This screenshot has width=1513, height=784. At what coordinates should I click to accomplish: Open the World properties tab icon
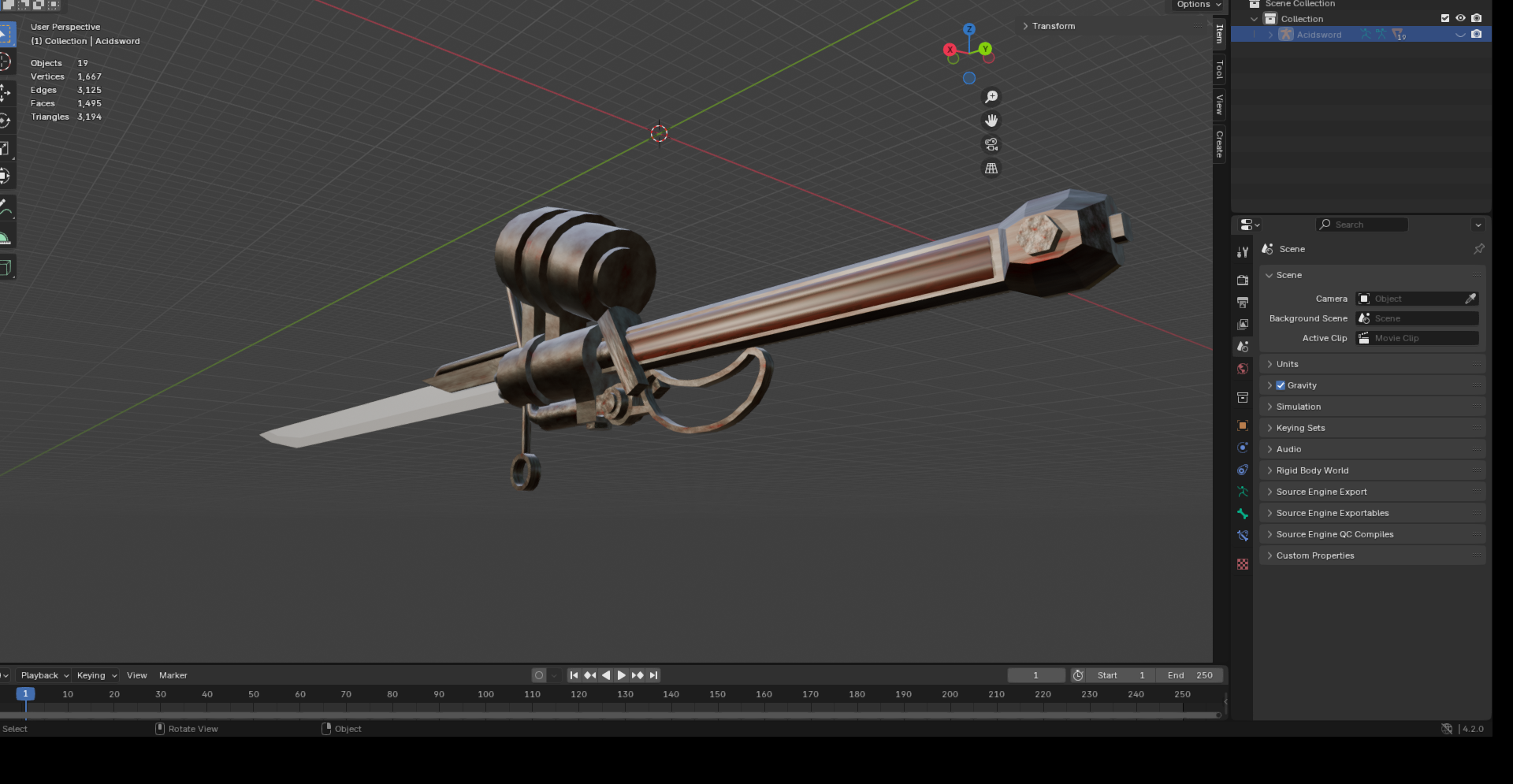pyautogui.click(x=1243, y=369)
